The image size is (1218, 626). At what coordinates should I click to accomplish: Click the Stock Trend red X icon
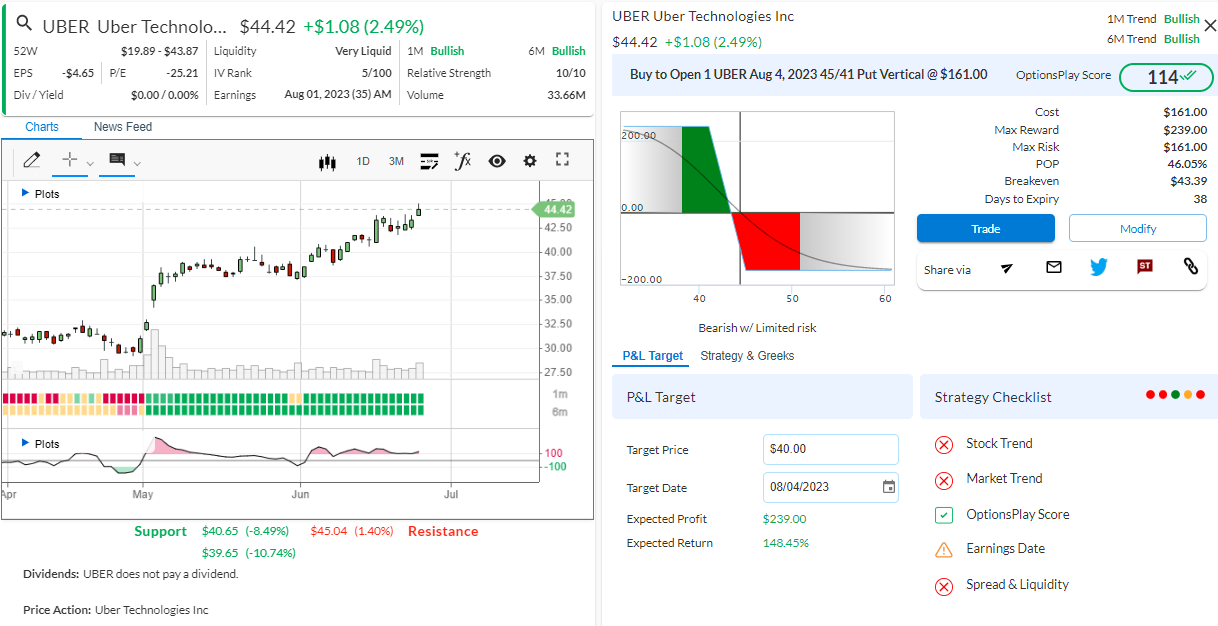click(944, 445)
